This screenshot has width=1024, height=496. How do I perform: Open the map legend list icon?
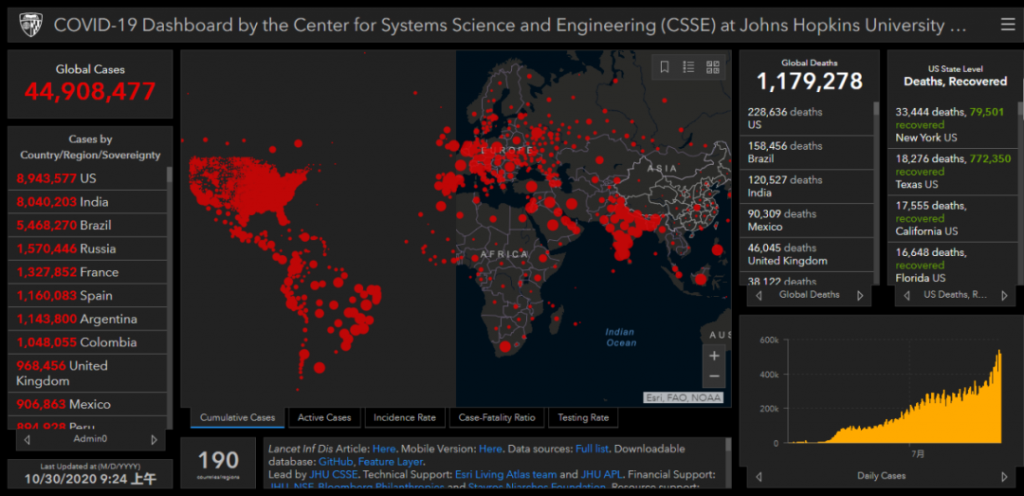click(688, 67)
